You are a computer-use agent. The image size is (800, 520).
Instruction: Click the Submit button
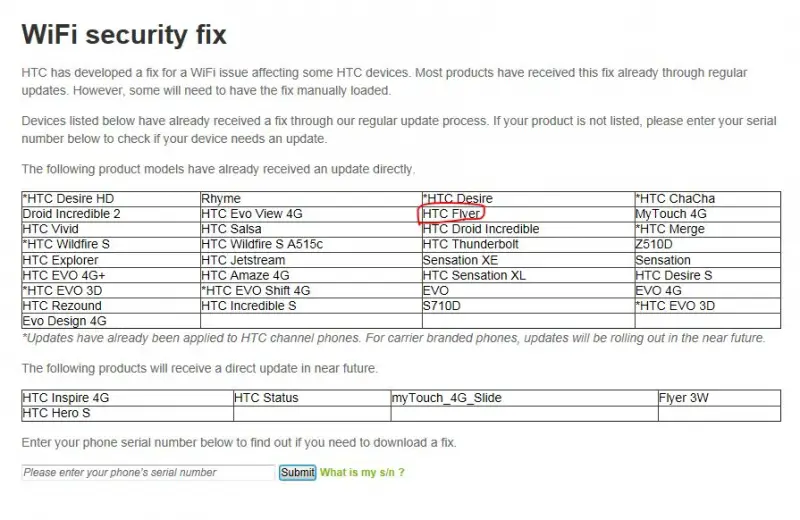pos(297,473)
